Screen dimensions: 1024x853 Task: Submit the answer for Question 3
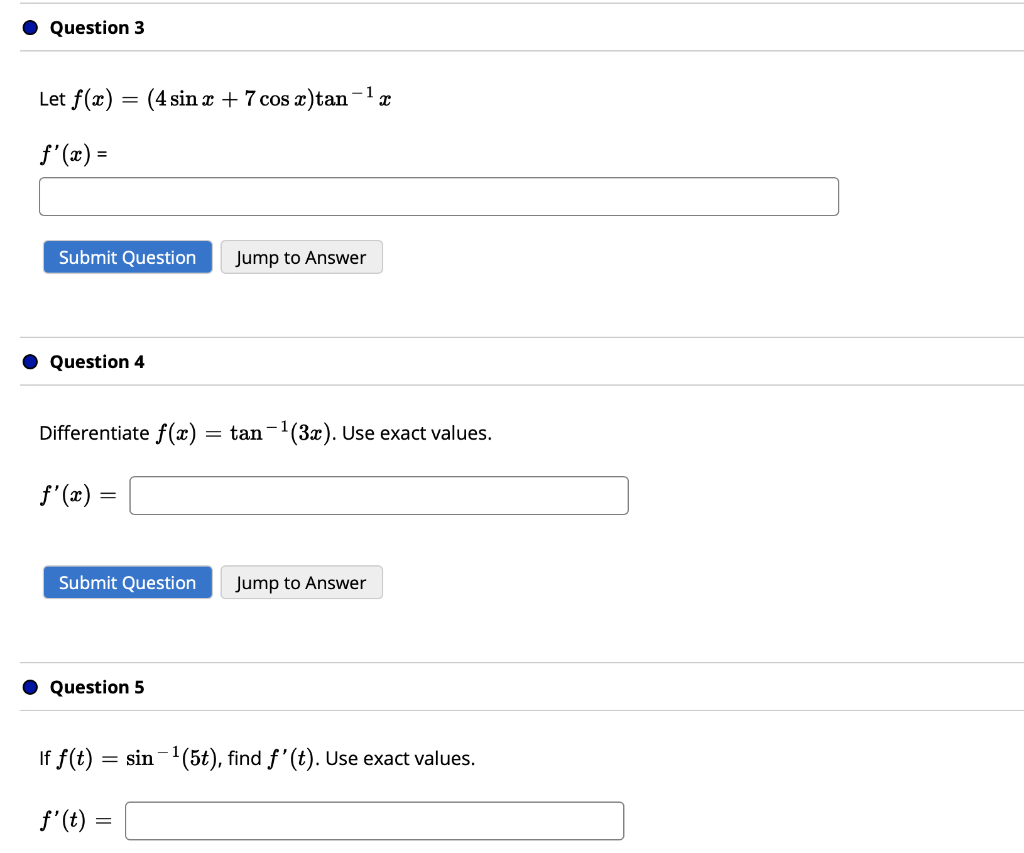[127, 257]
